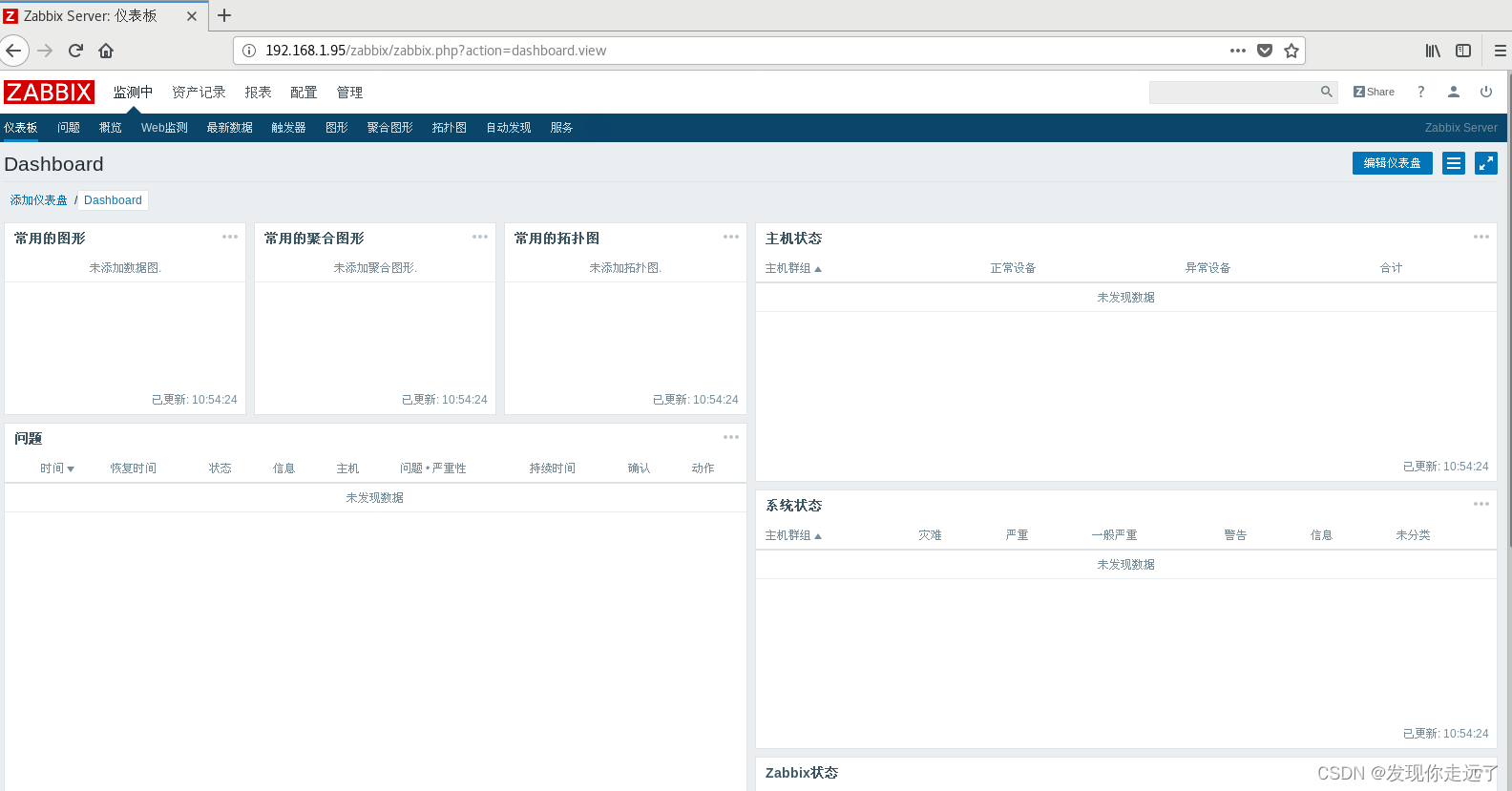Open the Firefox library icon

[x=1433, y=51]
